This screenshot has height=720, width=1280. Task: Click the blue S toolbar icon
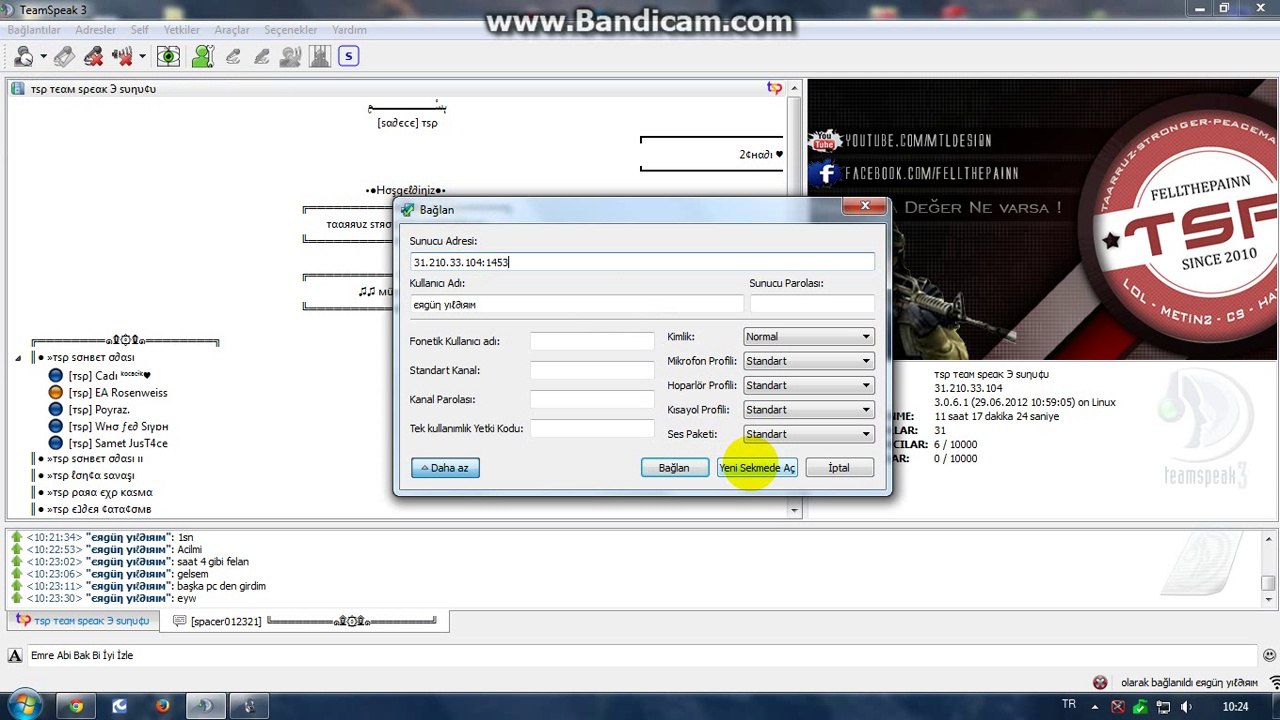pos(349,57)
